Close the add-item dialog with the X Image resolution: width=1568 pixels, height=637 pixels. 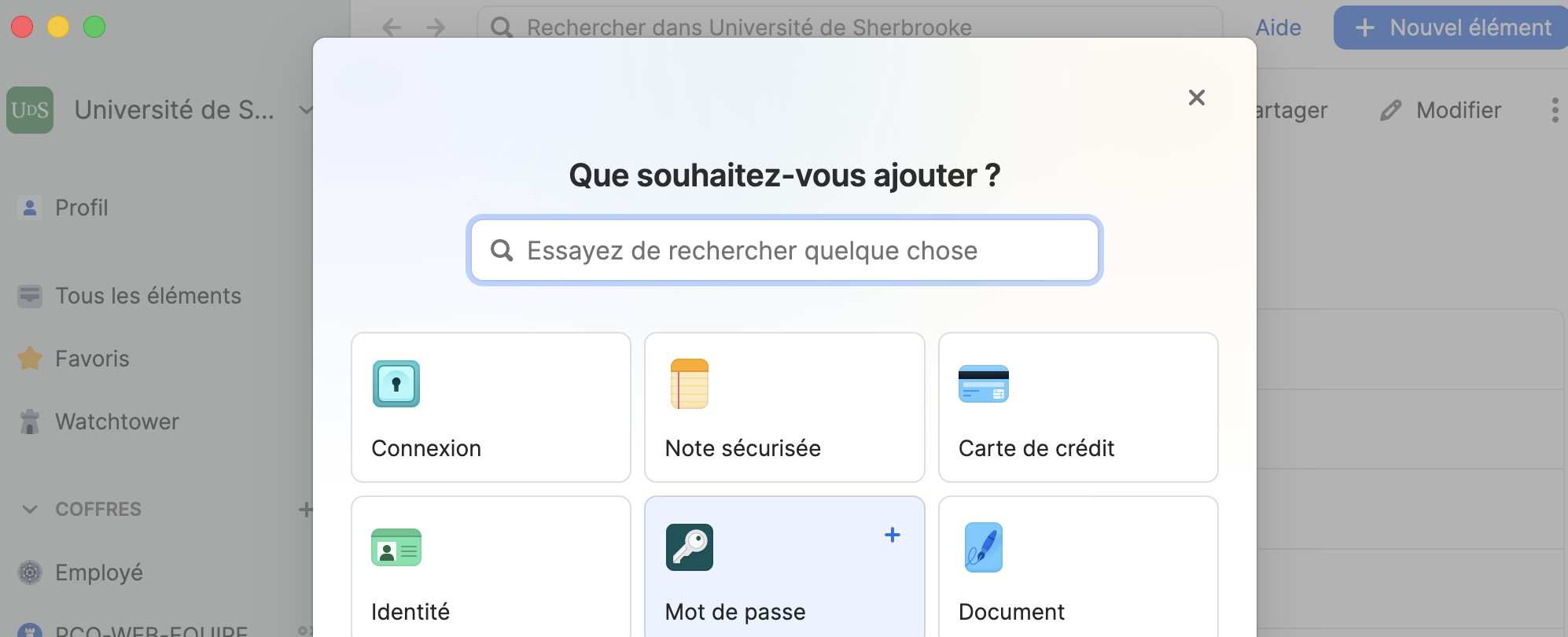pyautogui.click(x=1196, y=98)
